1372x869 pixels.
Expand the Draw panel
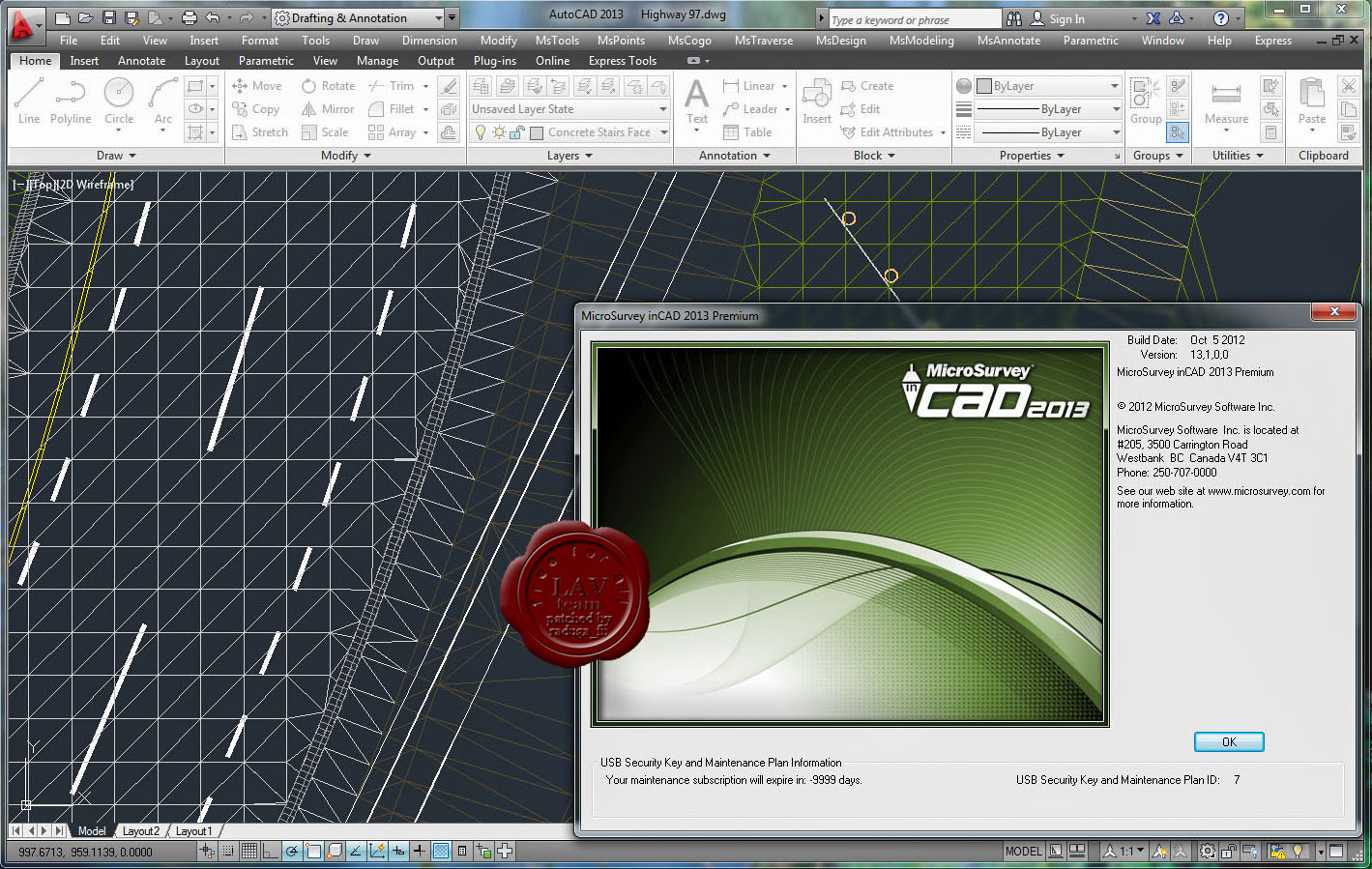pyautogui.click(x=116, y=156)
